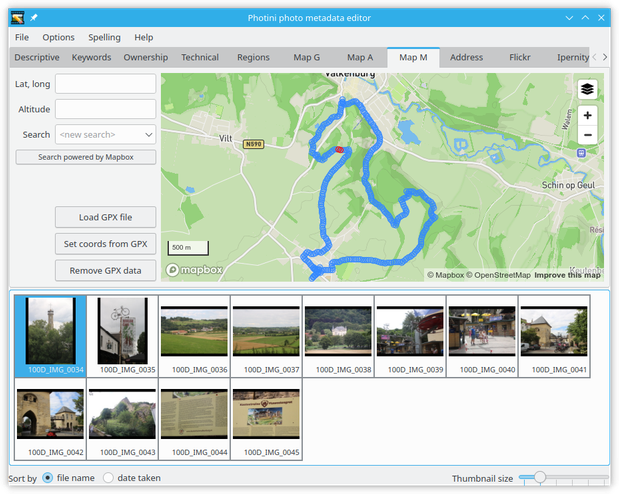Zoom in the map with plus button
Viewport: 619px width, 494px height.
point(587,115)
